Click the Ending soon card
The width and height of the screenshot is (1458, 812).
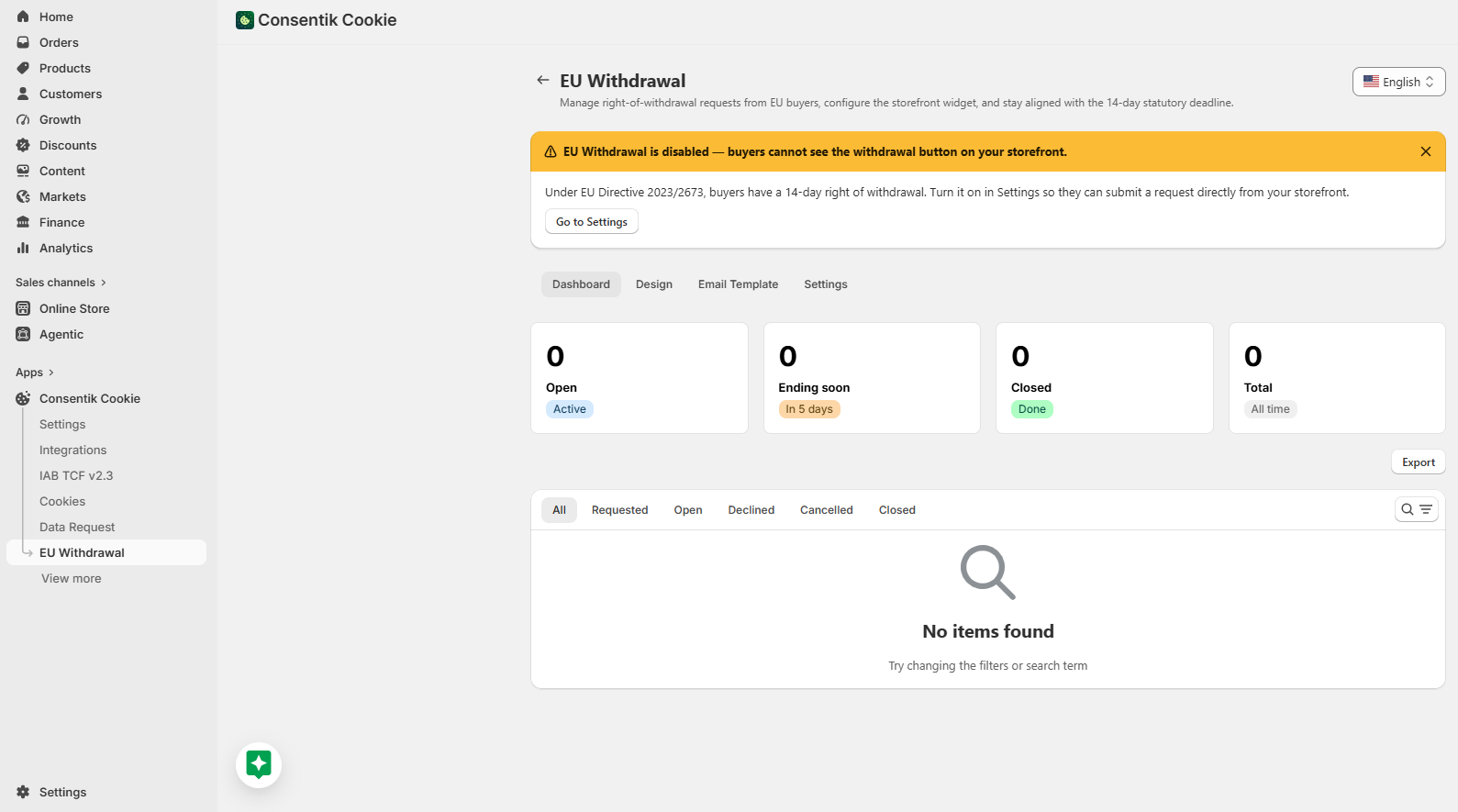872,378
